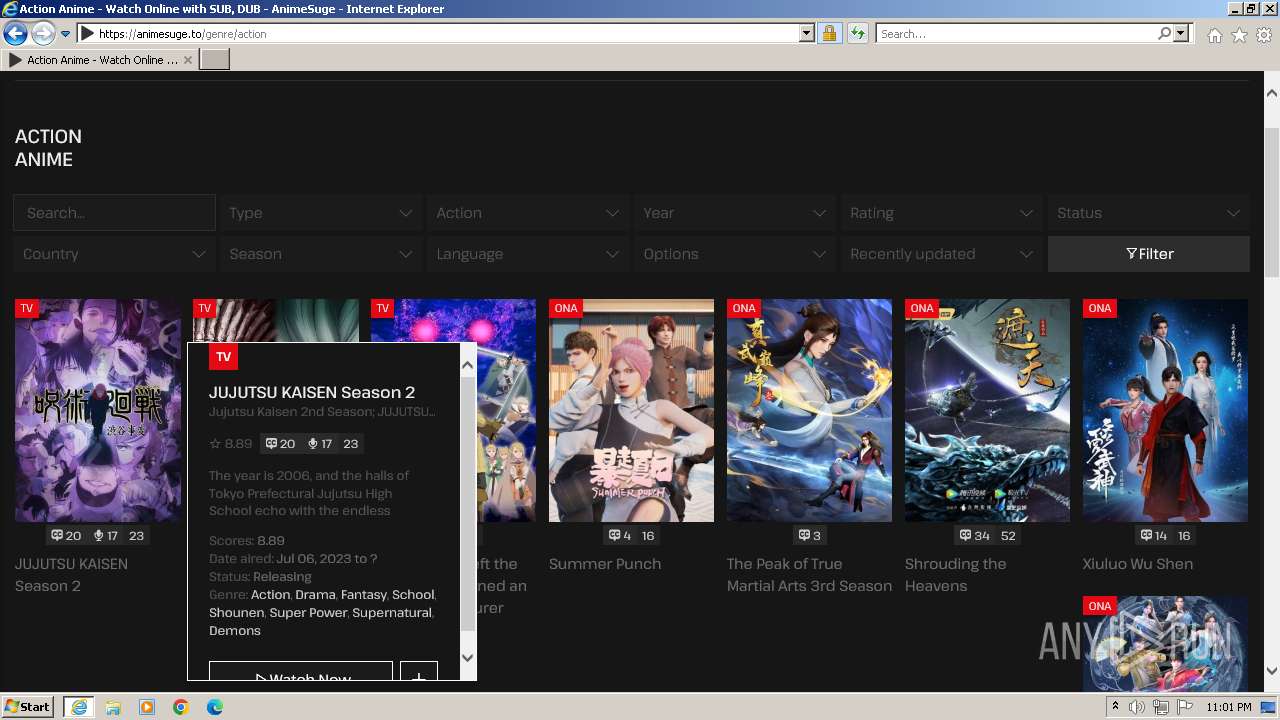Open the Windows Start menu
Viewport: 1280px width, 720px height.
point(28,707)
